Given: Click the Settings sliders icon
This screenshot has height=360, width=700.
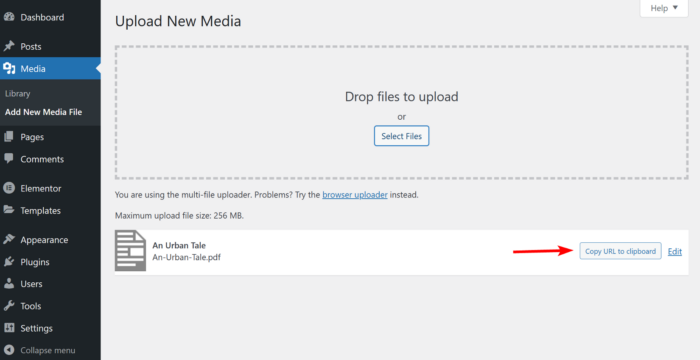Looking at the screenshot, I should pos(9,328).
